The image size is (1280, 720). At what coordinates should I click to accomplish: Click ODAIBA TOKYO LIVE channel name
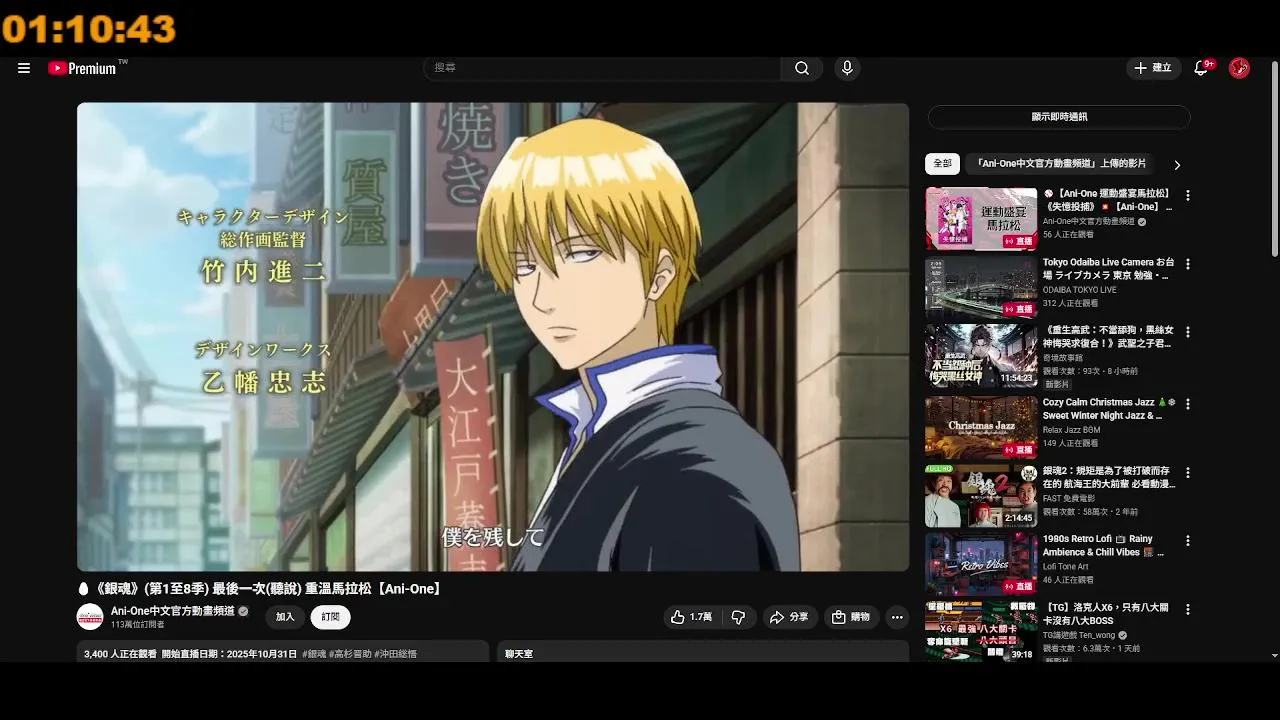click(x=1080, y=290)
